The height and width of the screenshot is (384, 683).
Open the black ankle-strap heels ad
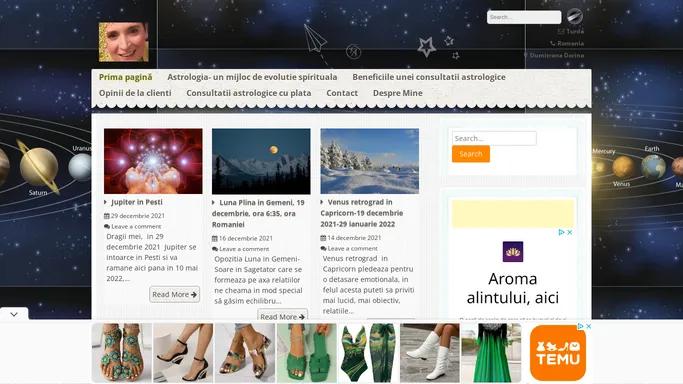coord(183,353)
